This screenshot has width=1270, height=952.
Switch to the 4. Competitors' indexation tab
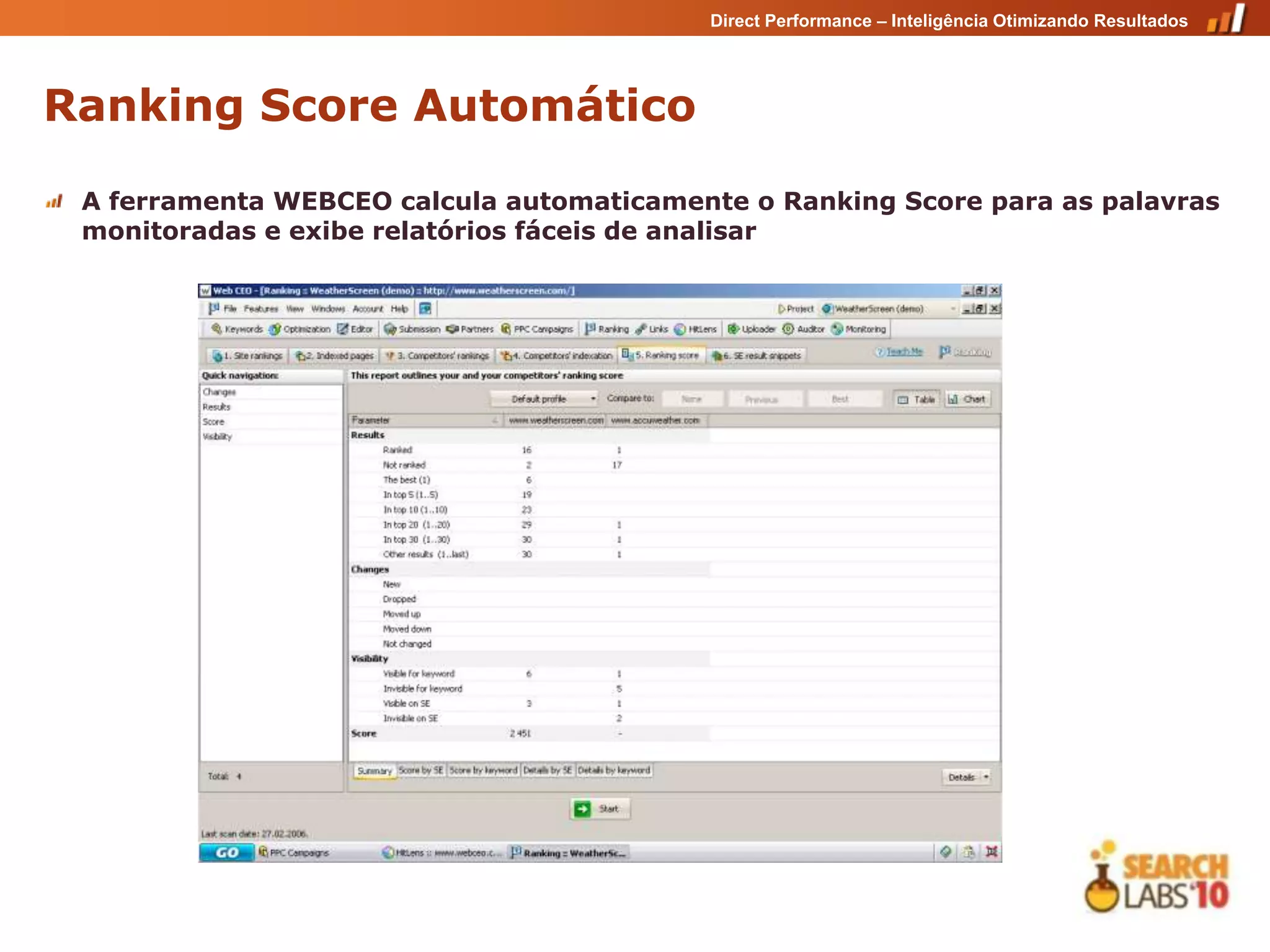(x=556, y=356)
